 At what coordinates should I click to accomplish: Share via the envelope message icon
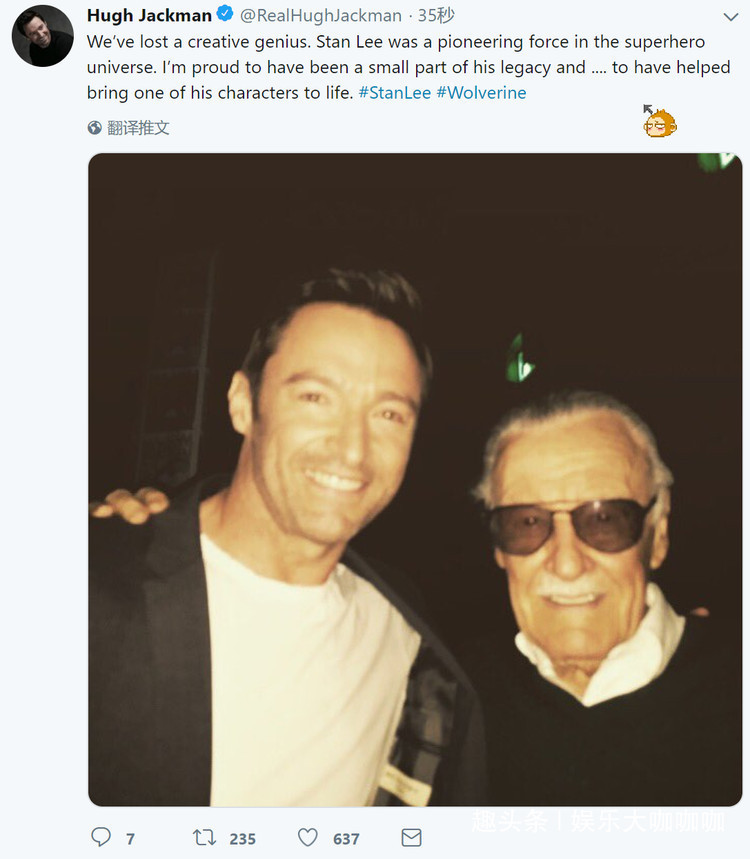(411, 837)
